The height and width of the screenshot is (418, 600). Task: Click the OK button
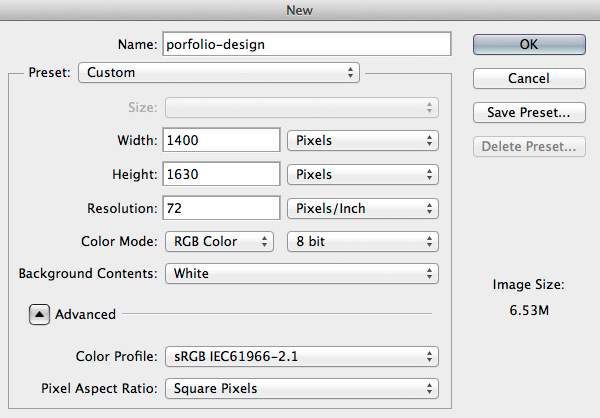click(x=528, y=44)
